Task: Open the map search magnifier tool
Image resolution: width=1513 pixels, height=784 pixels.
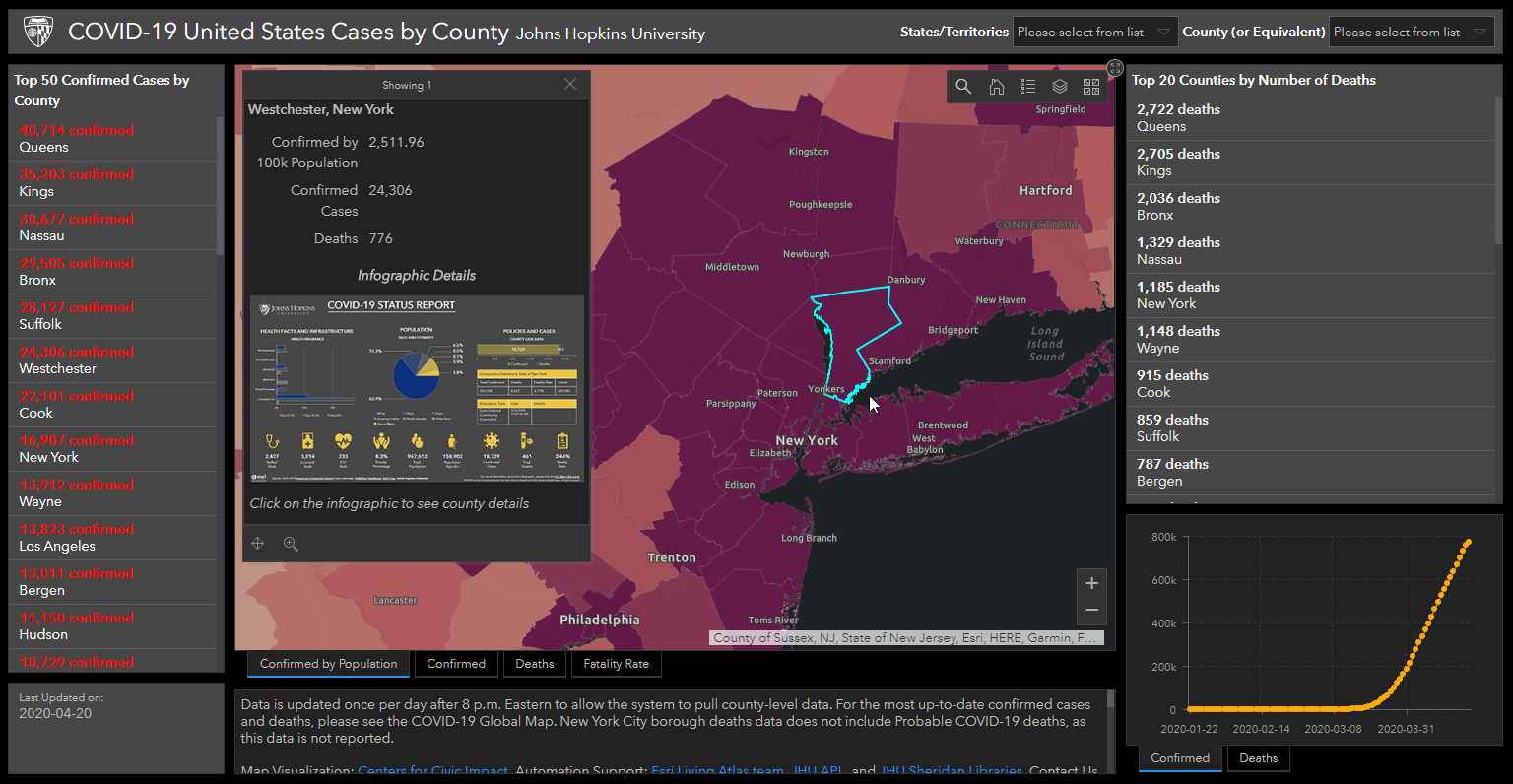Action: coord(963,87)
